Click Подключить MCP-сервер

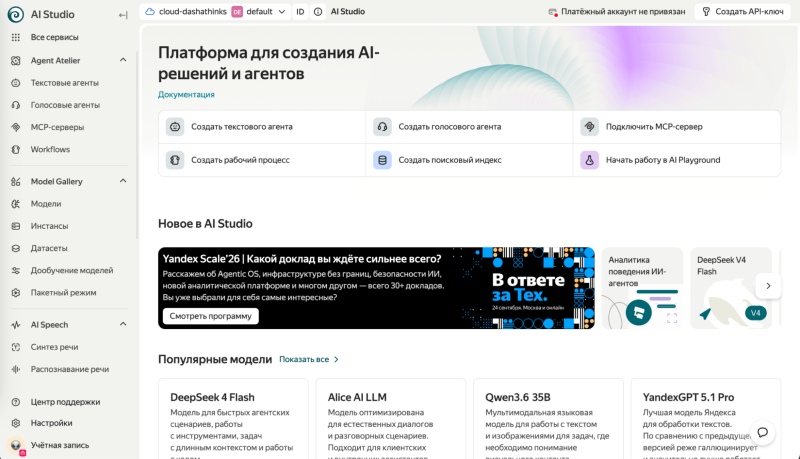[677, 127]
